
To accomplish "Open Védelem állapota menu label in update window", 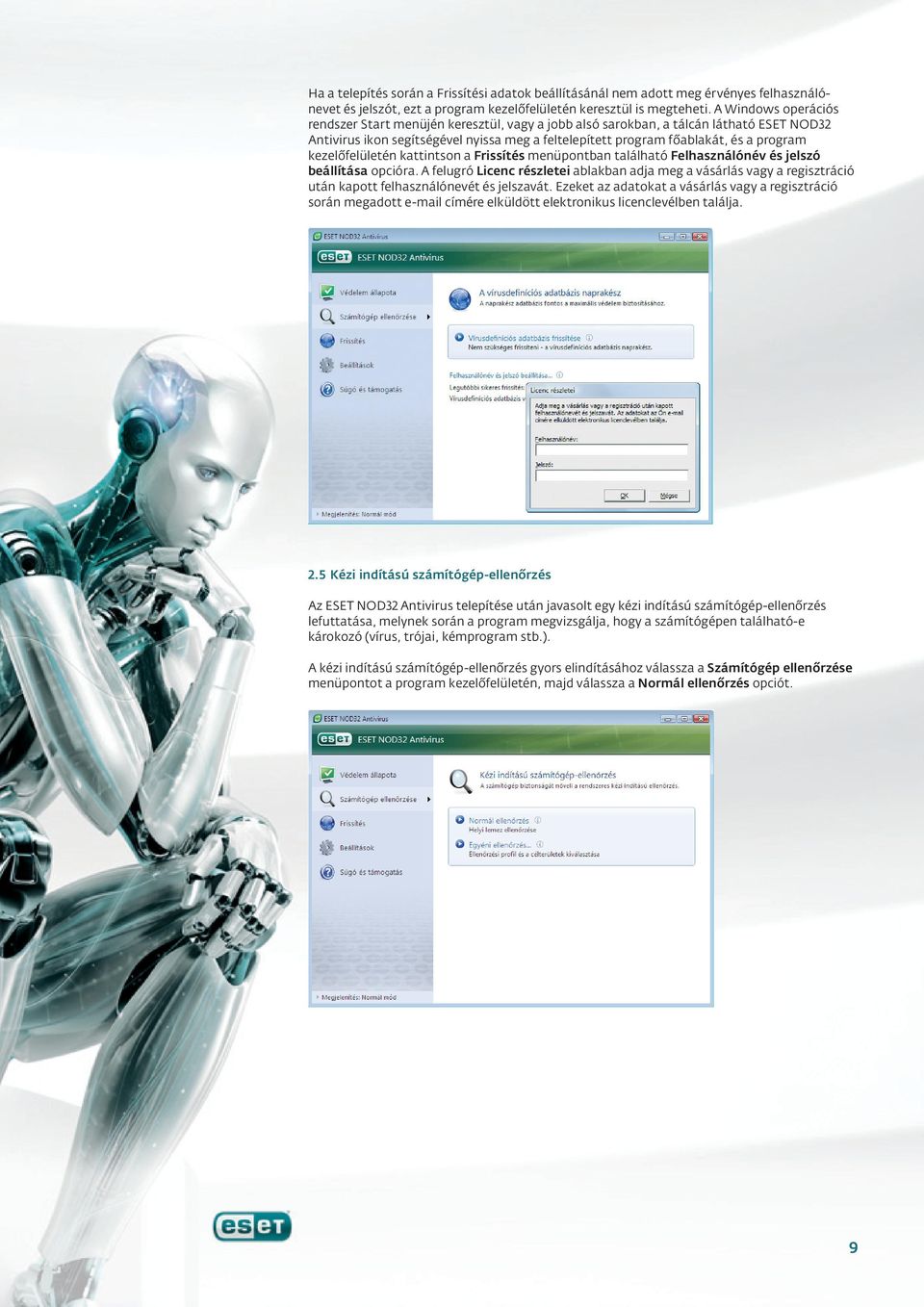I will pyautogui.click(x=368, y=293).
